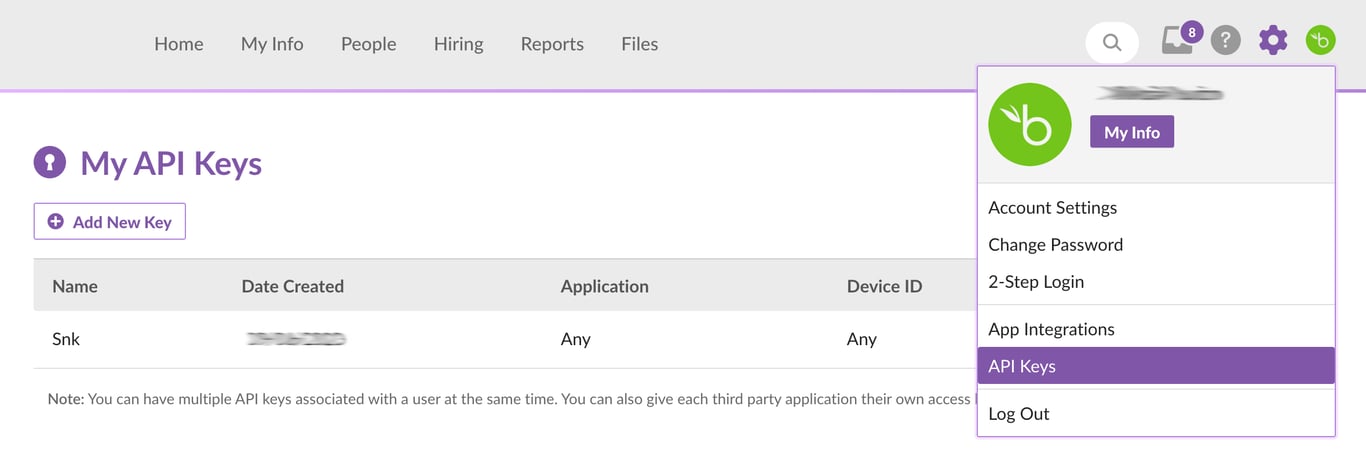Screen dimensions: 1366x454
Task: Click the search magnifier icon
Action: coord(1111,43)
